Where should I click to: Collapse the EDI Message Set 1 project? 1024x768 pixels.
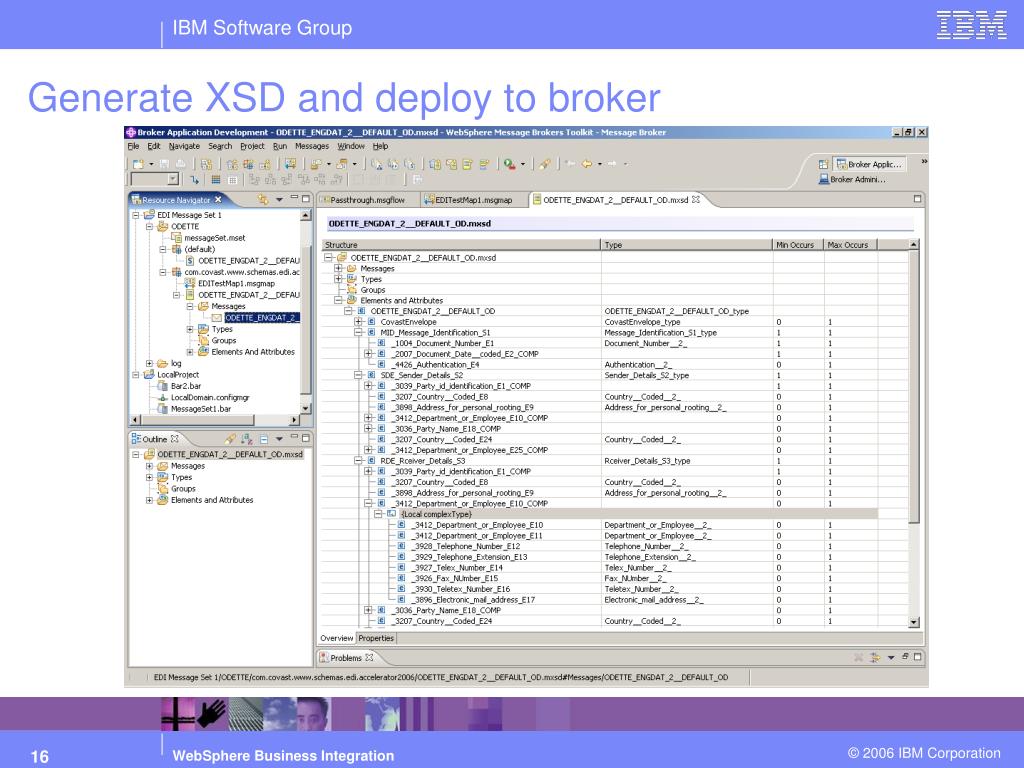(x=136, y=215)
